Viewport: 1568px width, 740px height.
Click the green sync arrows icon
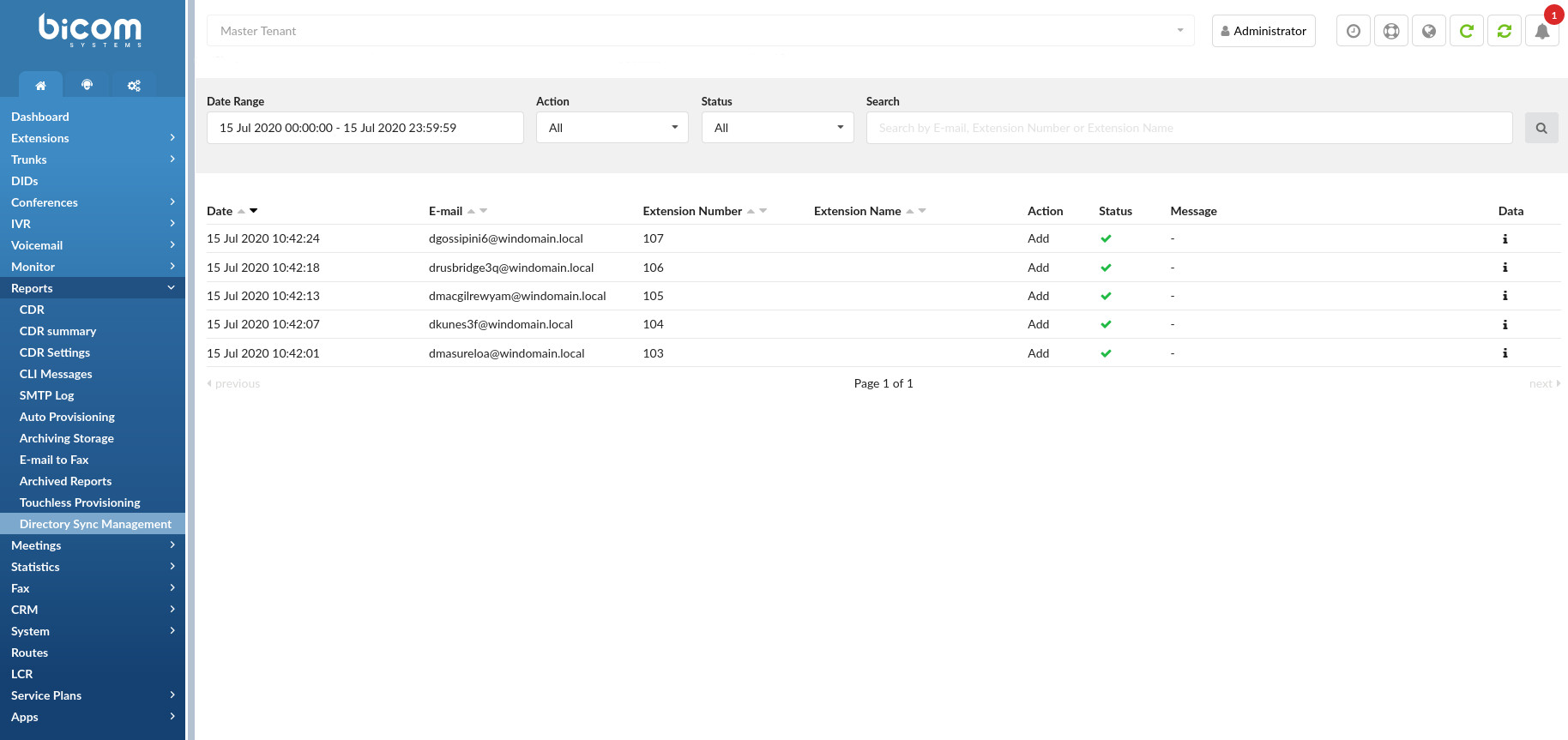pyautogui.click(x=1505, y=31)
